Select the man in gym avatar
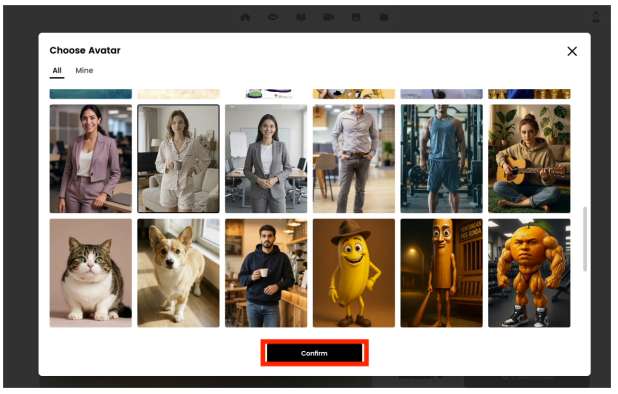The height and width of the screenshot is (394, 618). point(441,158)
